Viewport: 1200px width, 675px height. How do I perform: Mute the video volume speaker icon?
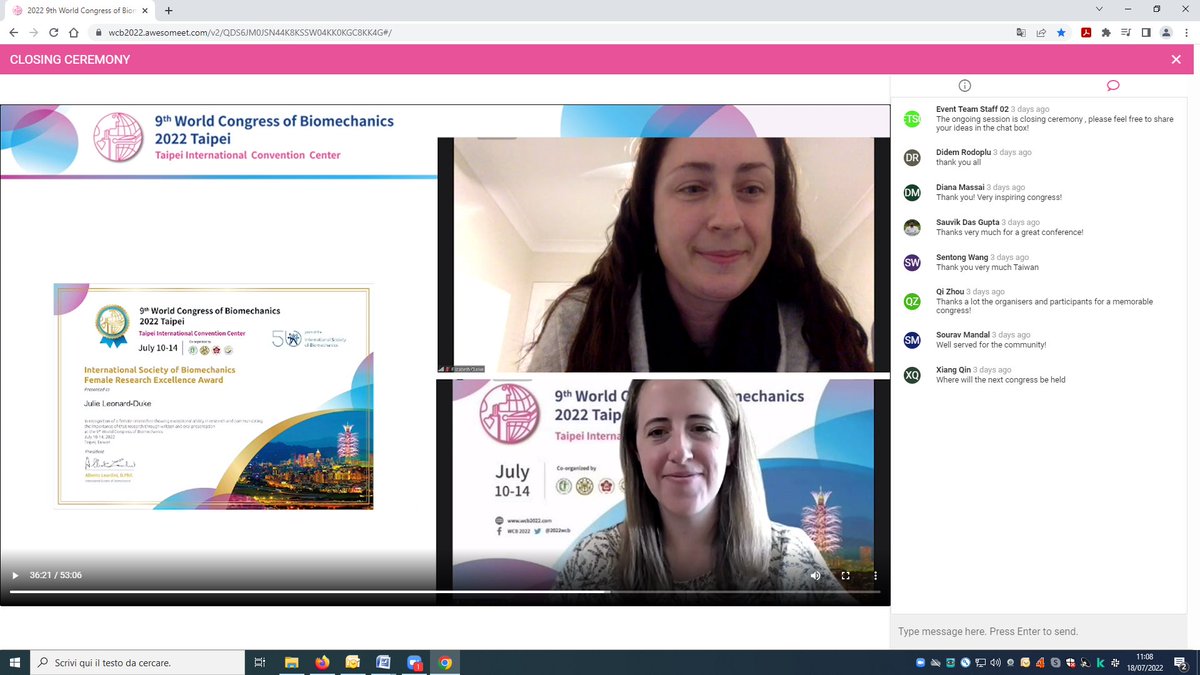tap(815, 575)
